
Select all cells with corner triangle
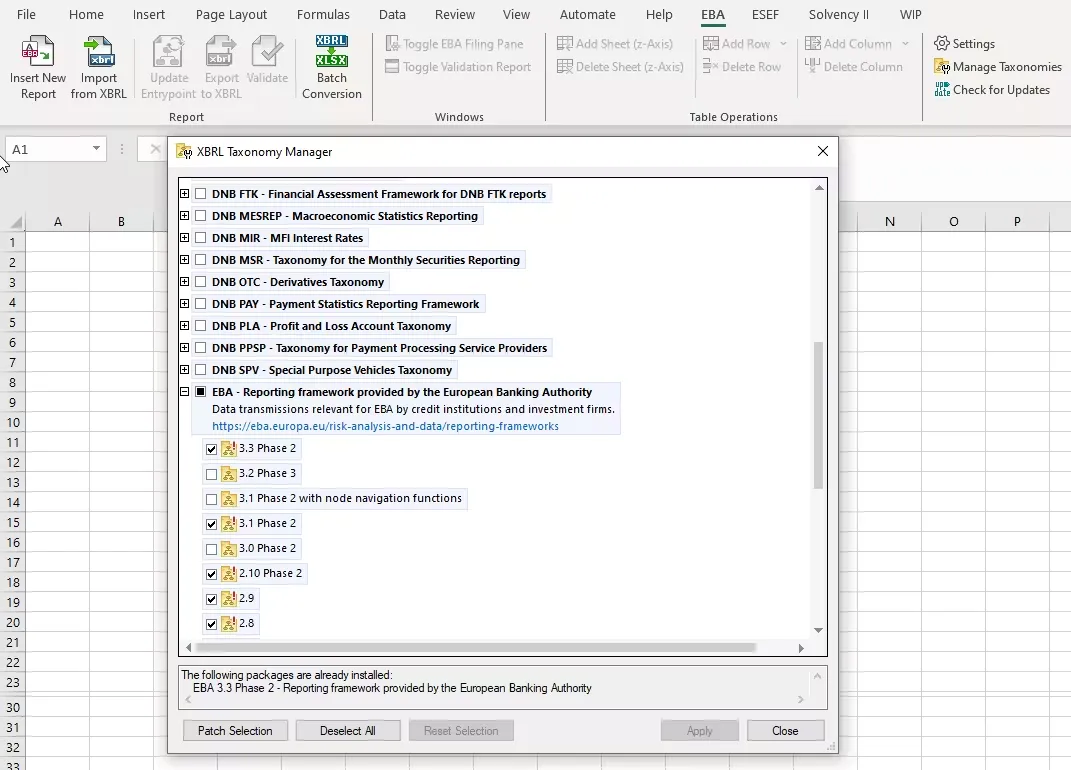coord(16,222)
